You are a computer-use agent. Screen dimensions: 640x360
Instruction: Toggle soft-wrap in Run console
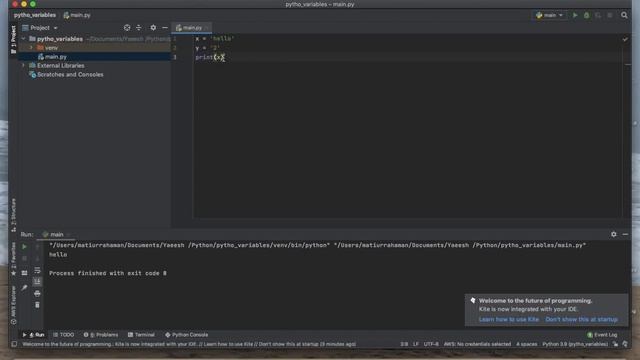(x=37, y=270)
